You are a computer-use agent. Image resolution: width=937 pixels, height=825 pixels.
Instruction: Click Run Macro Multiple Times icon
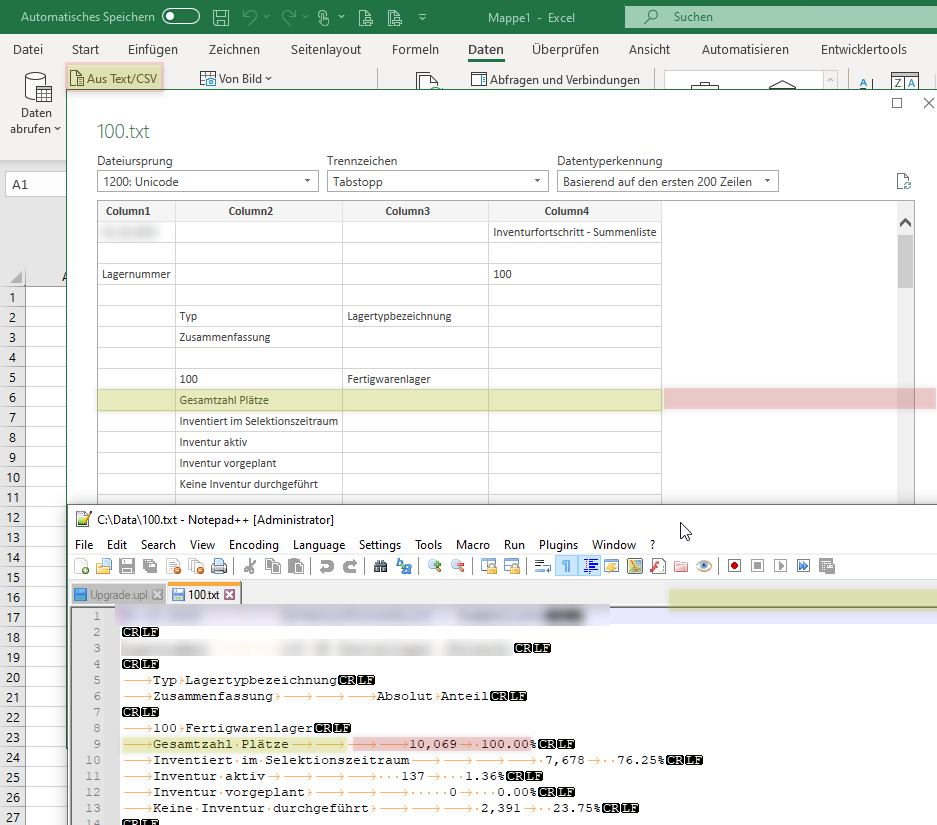(x=803, y=566)
